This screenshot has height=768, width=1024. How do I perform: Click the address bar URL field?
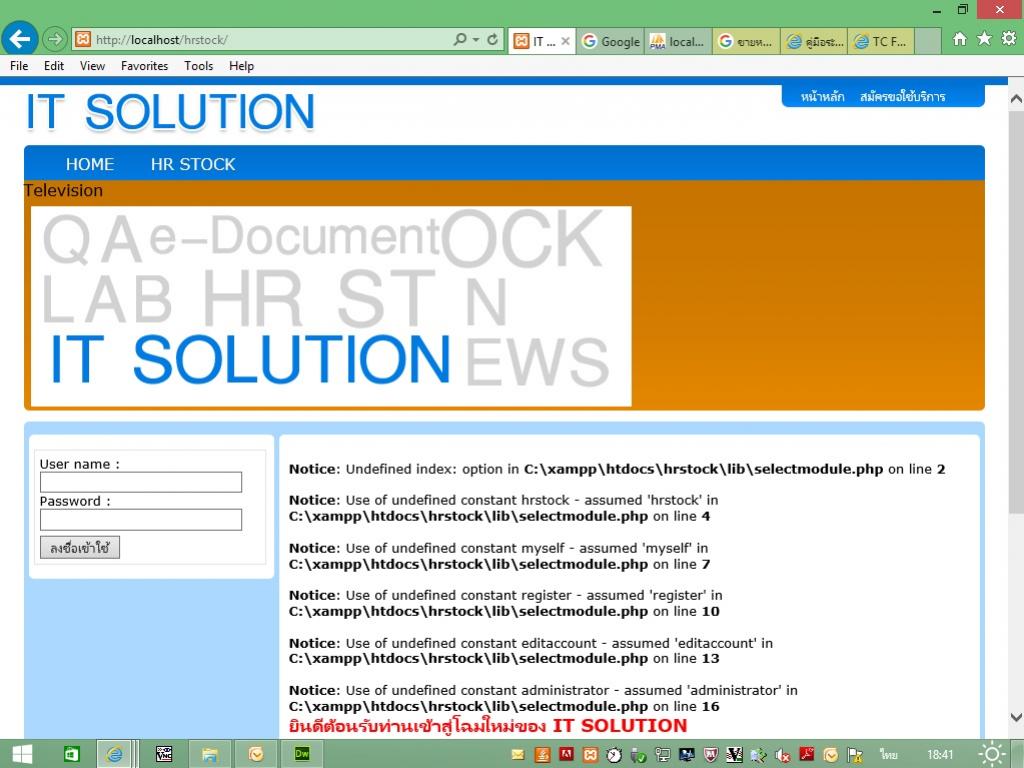pyautogui.click(x=271, y=40)
